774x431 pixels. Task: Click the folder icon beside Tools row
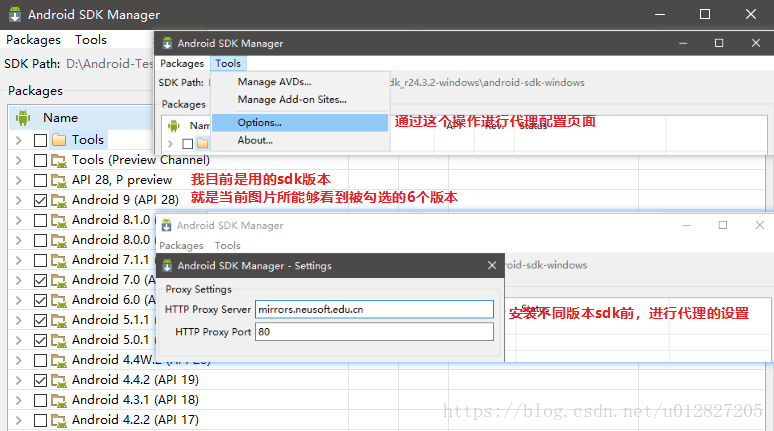point(59,140)
